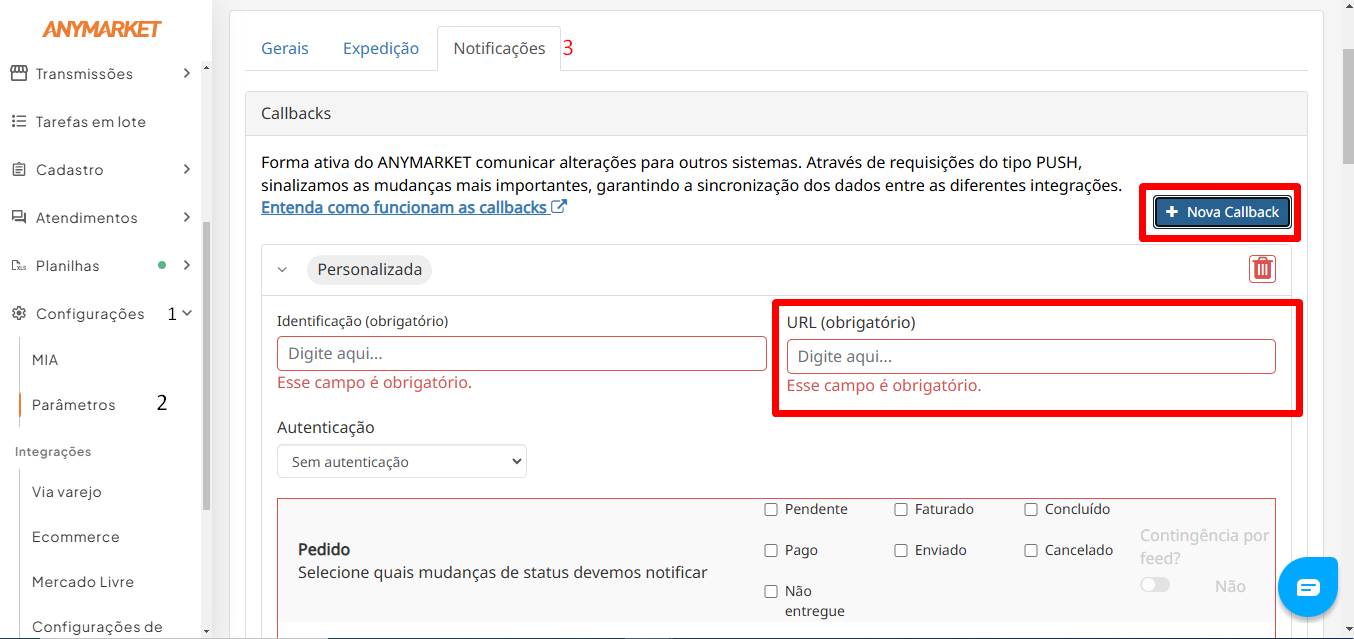Expand the Cadastro menu arrow
1354x639 pixels.
click(x=187, y=169)
